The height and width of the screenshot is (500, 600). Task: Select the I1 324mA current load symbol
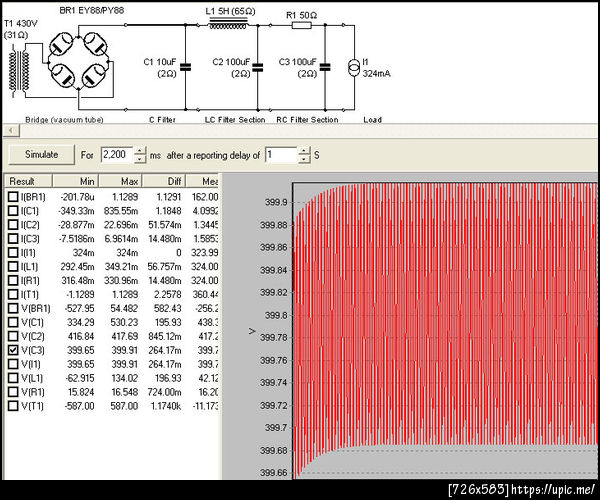[354, 68]
